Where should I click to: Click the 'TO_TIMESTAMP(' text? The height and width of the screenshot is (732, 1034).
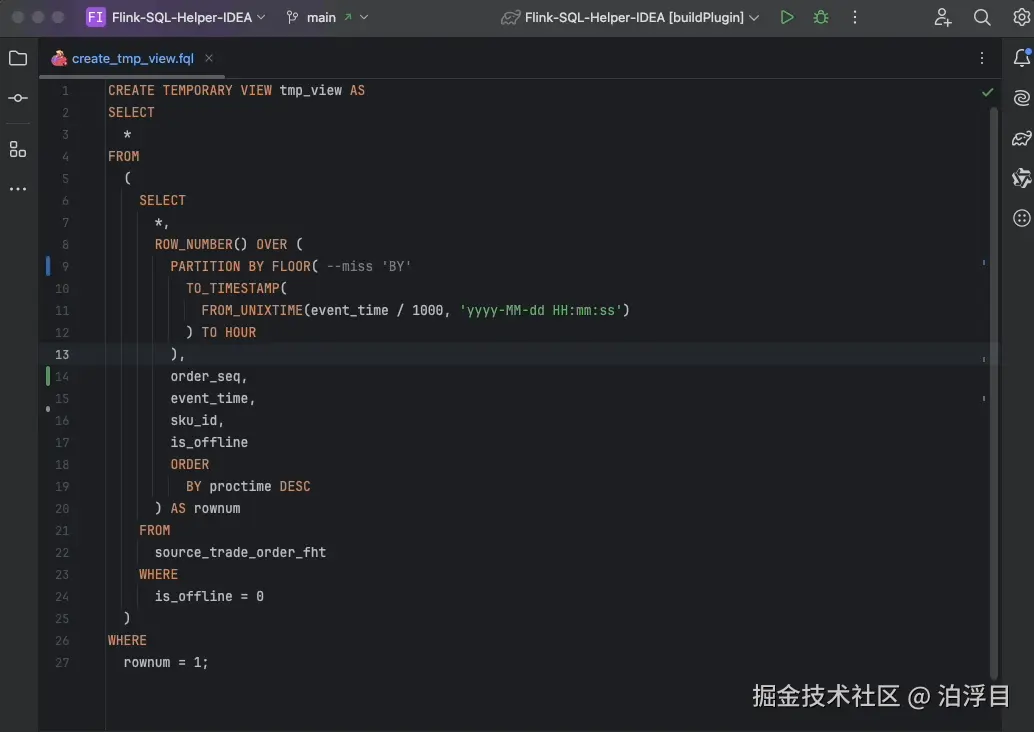pyautogui.click(x=236, y=288)
